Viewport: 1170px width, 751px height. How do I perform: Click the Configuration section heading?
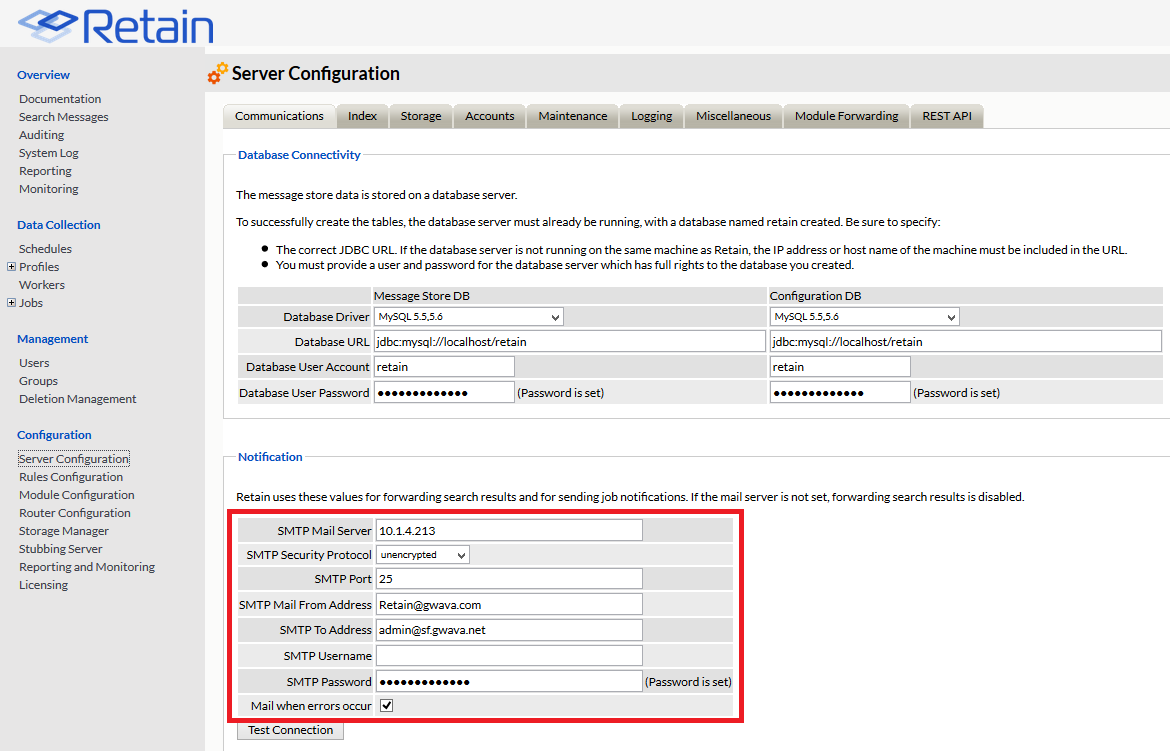tap(54, 434)
